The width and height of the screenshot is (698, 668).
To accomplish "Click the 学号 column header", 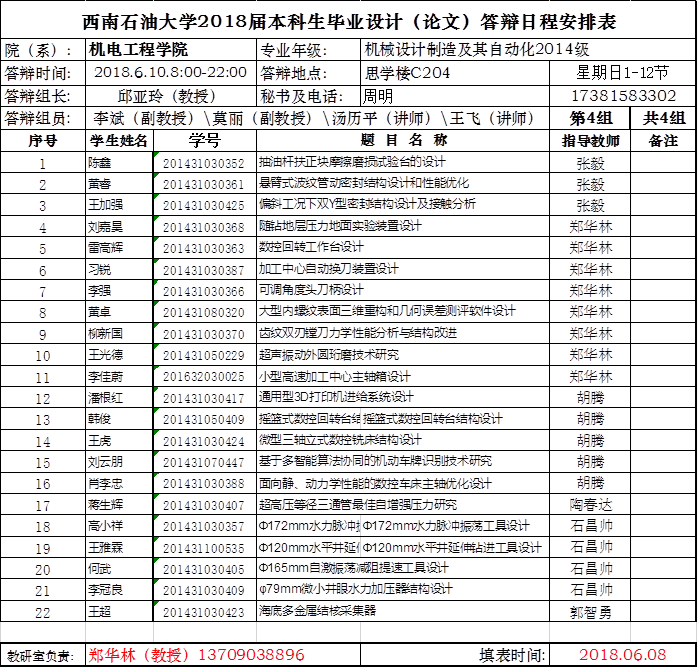I will [x=203, y=140].
